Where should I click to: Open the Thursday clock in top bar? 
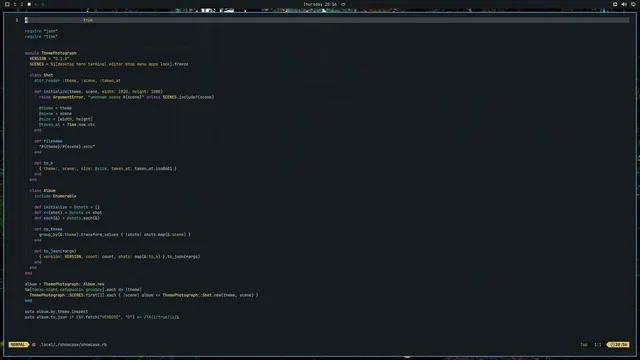[x=320, y=4]
